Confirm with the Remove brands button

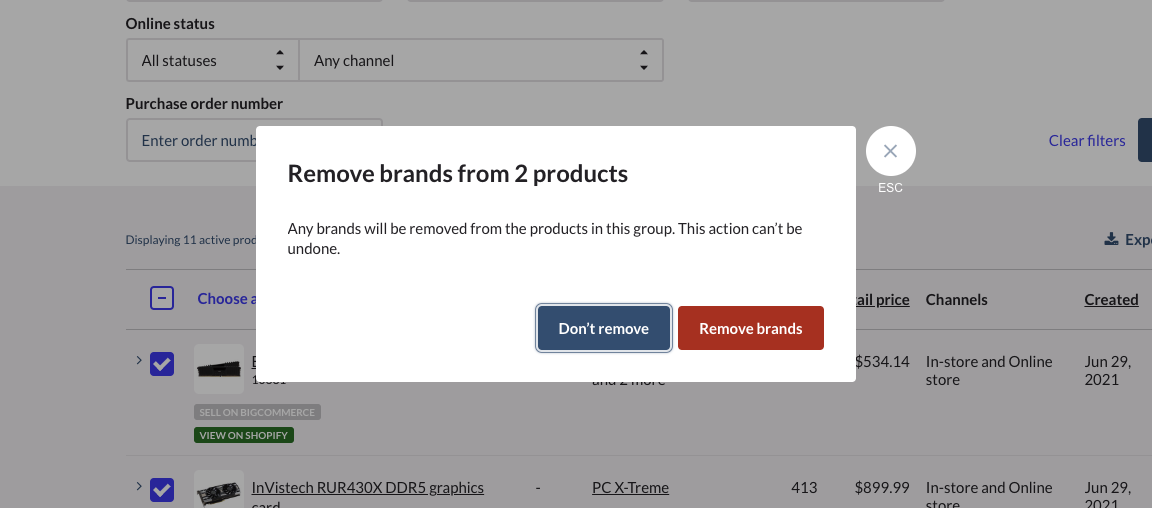point(750,328)
